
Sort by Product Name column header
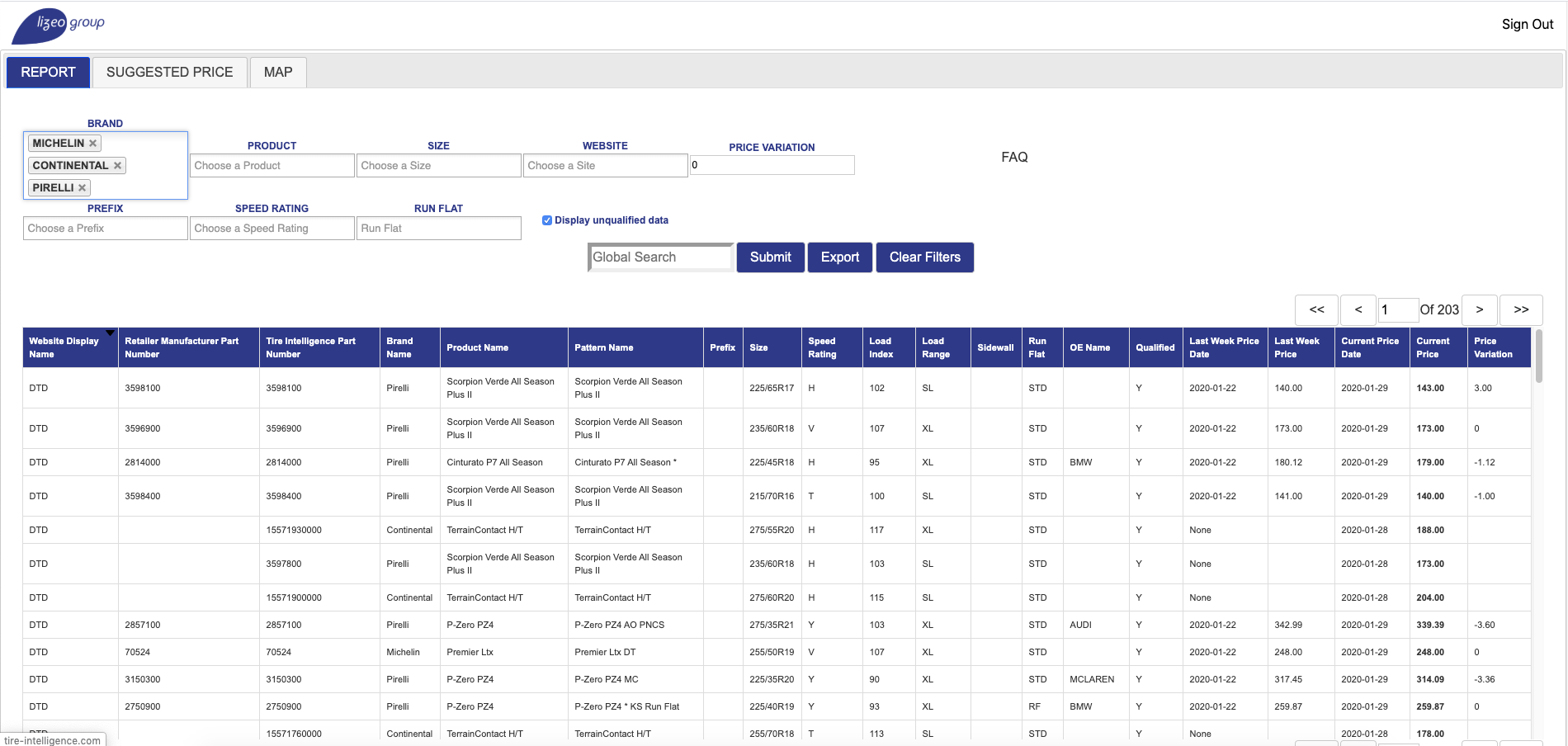tap(504, 348)
